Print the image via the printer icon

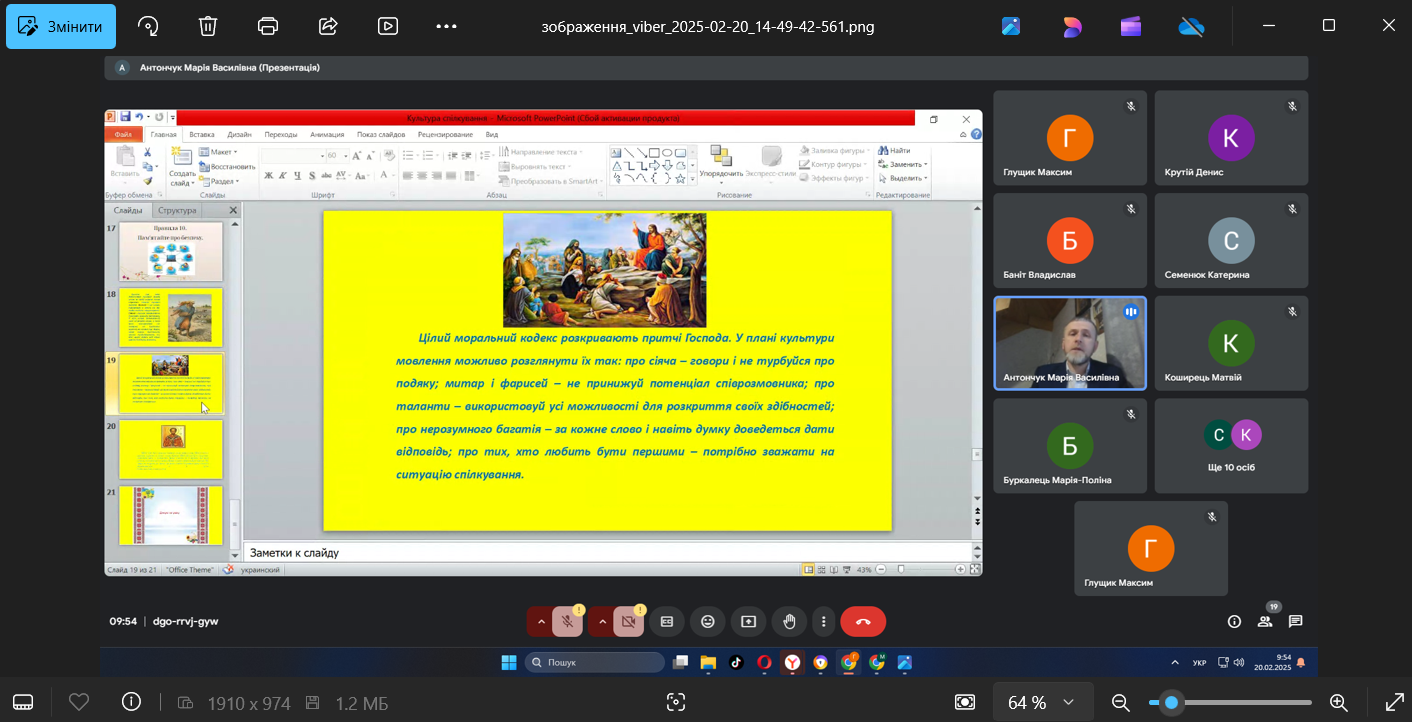click(x=268, y=27)
